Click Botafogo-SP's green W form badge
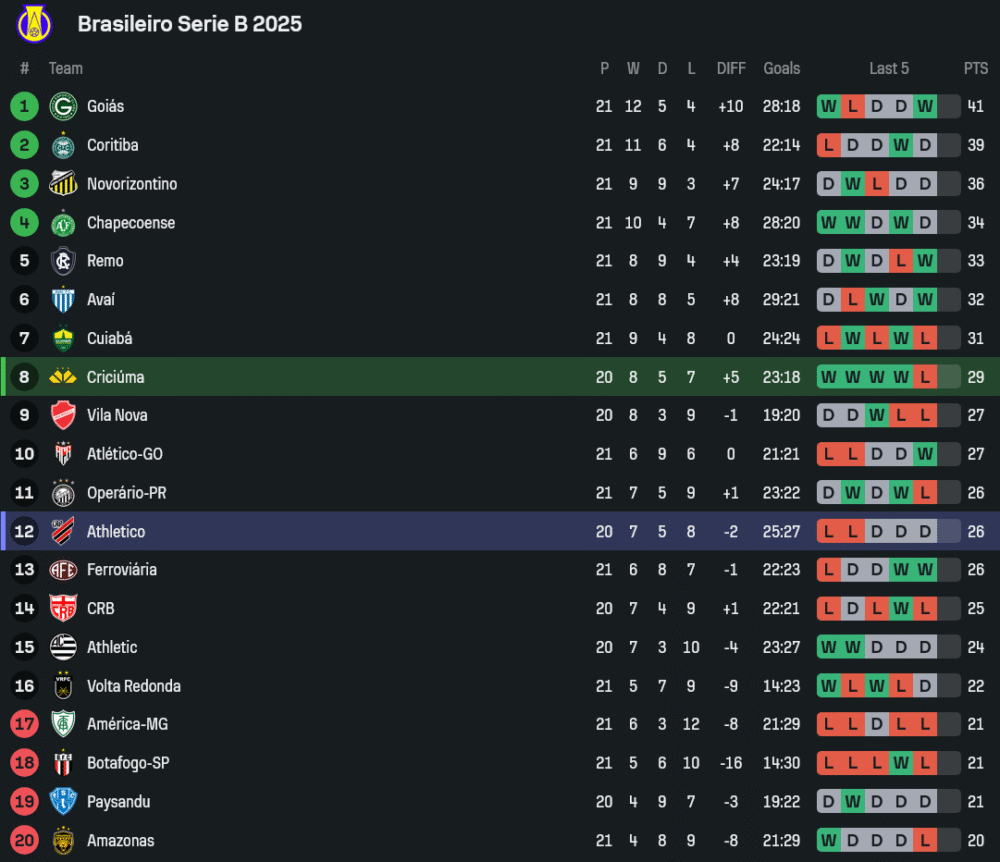Screen dimensions: 1000x862 click(x=901, y=763)
